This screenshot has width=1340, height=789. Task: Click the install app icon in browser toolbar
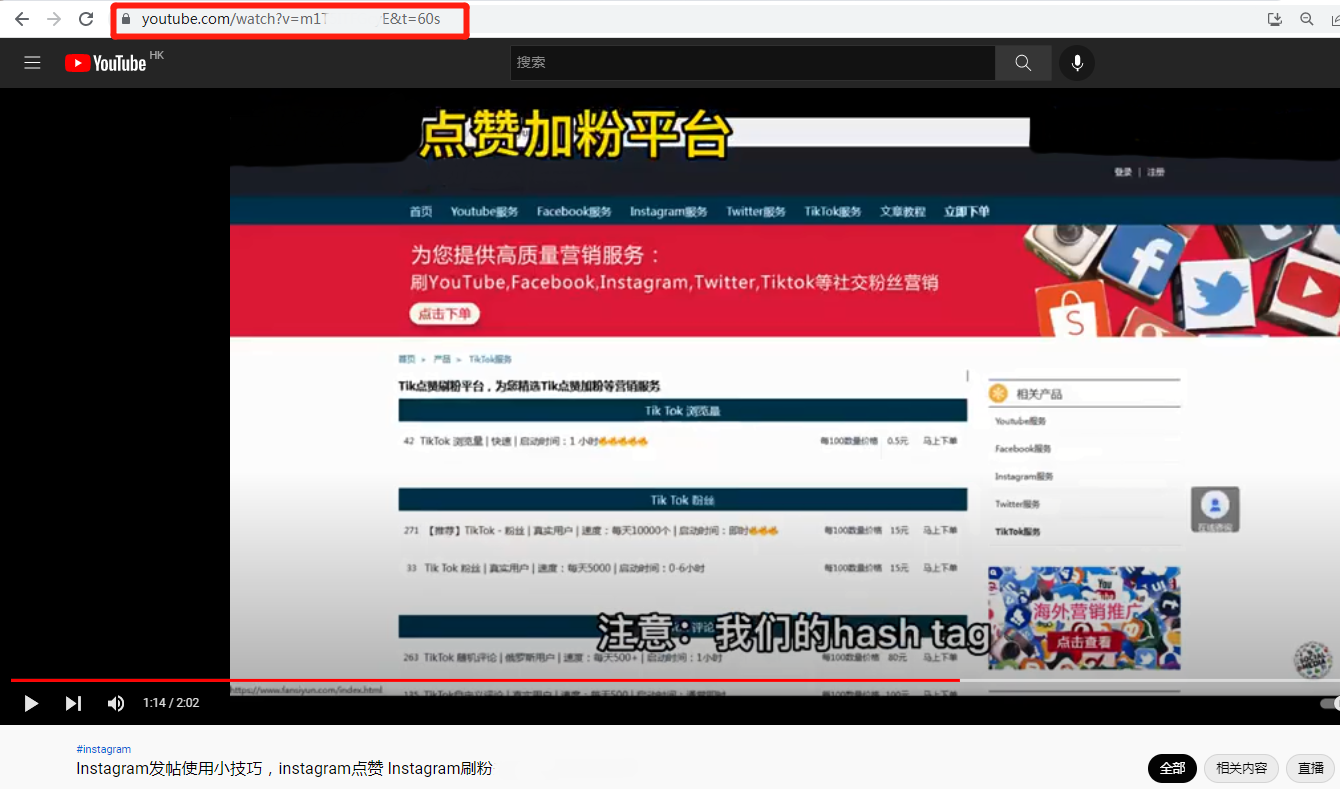coord(1275,19)
